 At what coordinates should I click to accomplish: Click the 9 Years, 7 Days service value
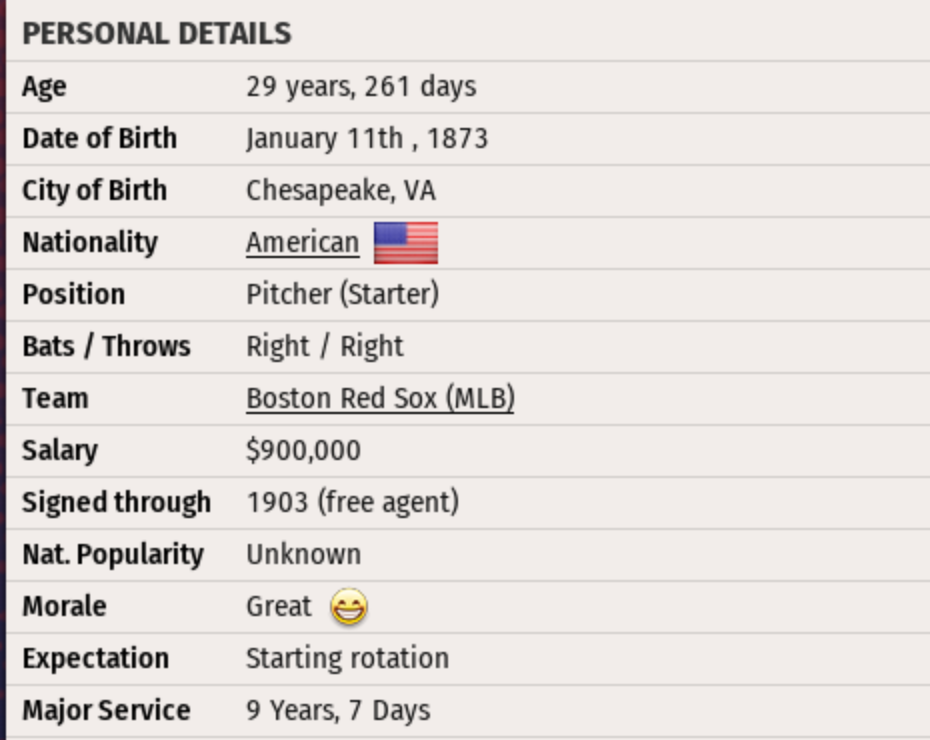pos(338,710)
